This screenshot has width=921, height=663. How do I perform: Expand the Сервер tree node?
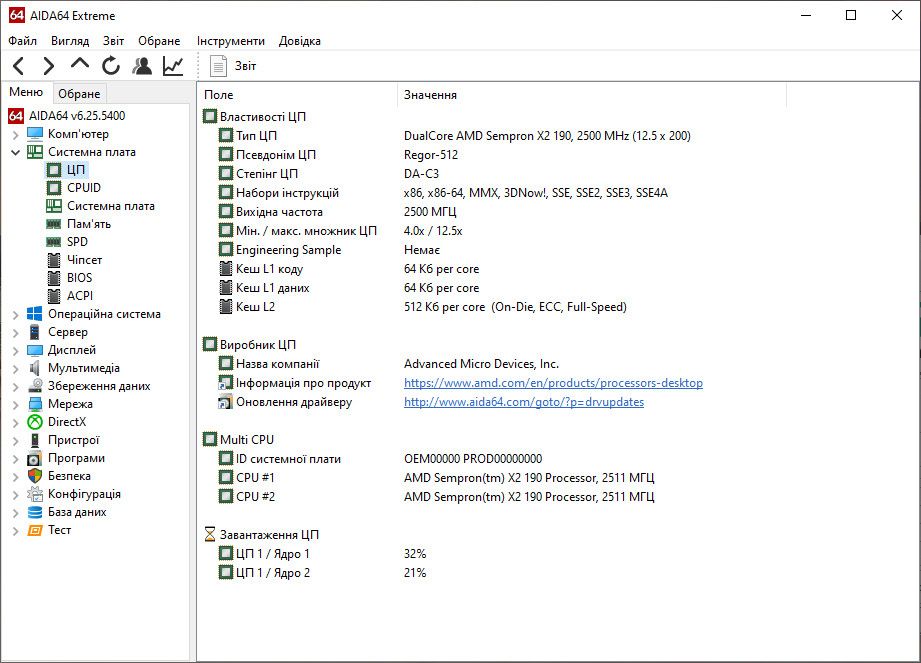15,332
